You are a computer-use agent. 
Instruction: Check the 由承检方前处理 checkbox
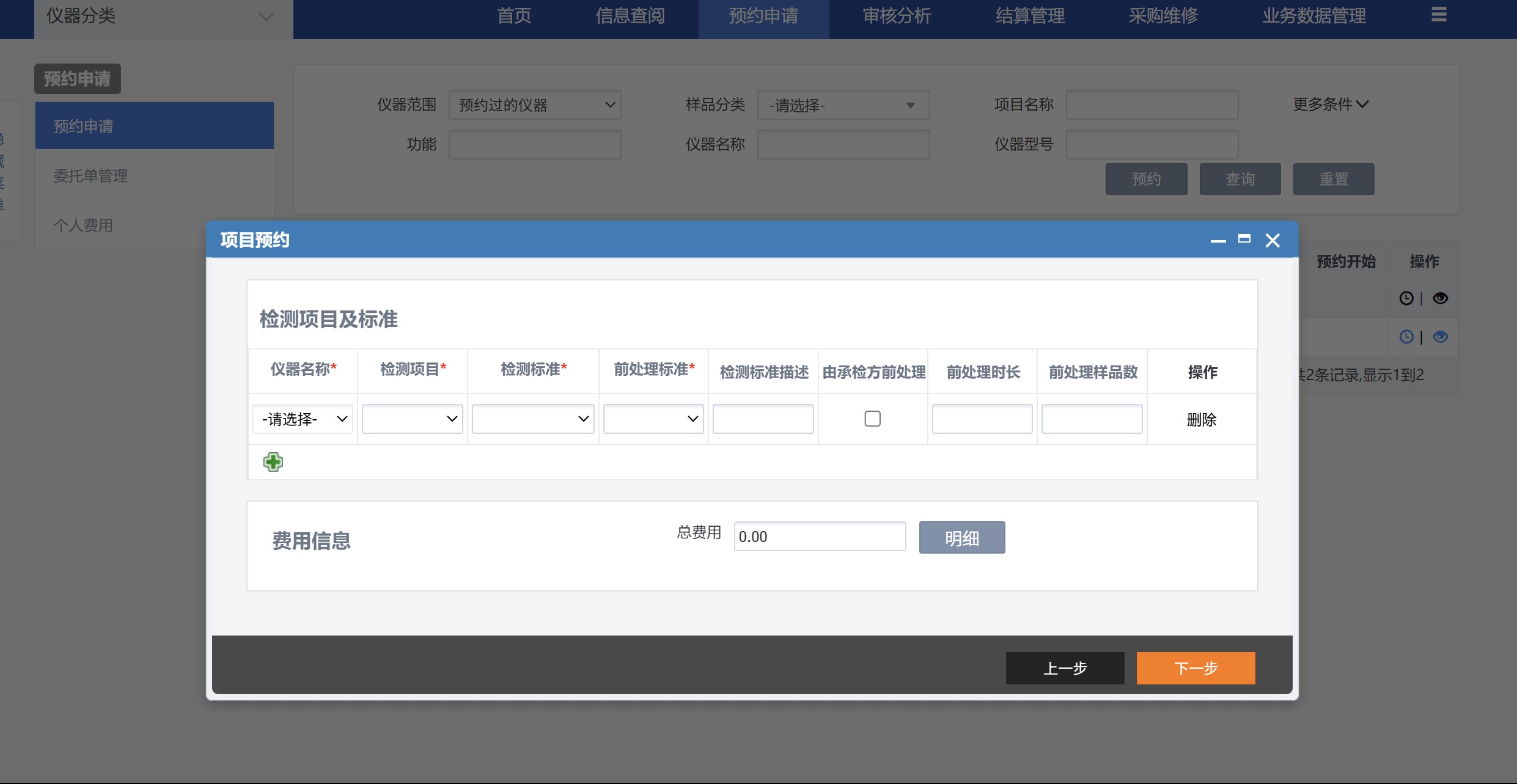[x=872, y=419]
